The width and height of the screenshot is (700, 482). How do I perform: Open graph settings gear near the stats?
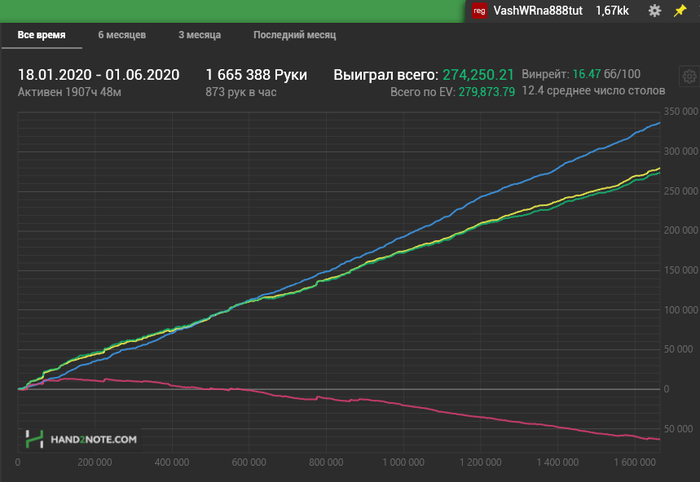(688, 77)
